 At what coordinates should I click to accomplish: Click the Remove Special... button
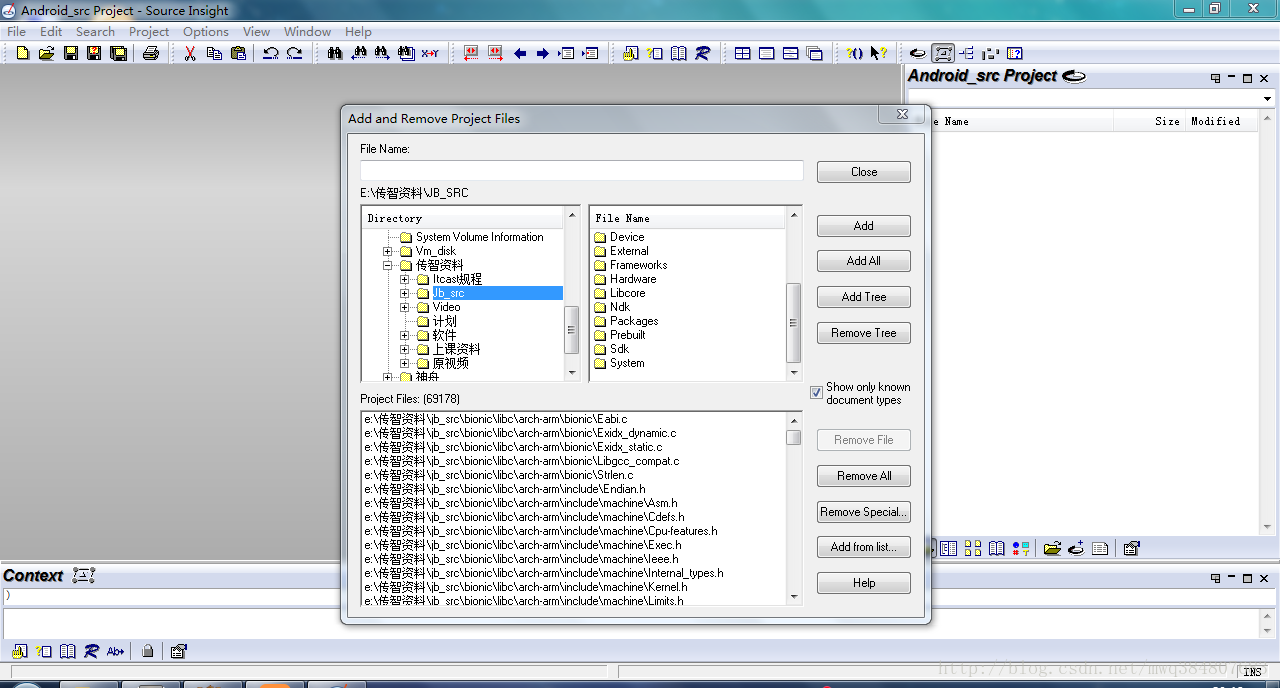click(x=864, y=512)
